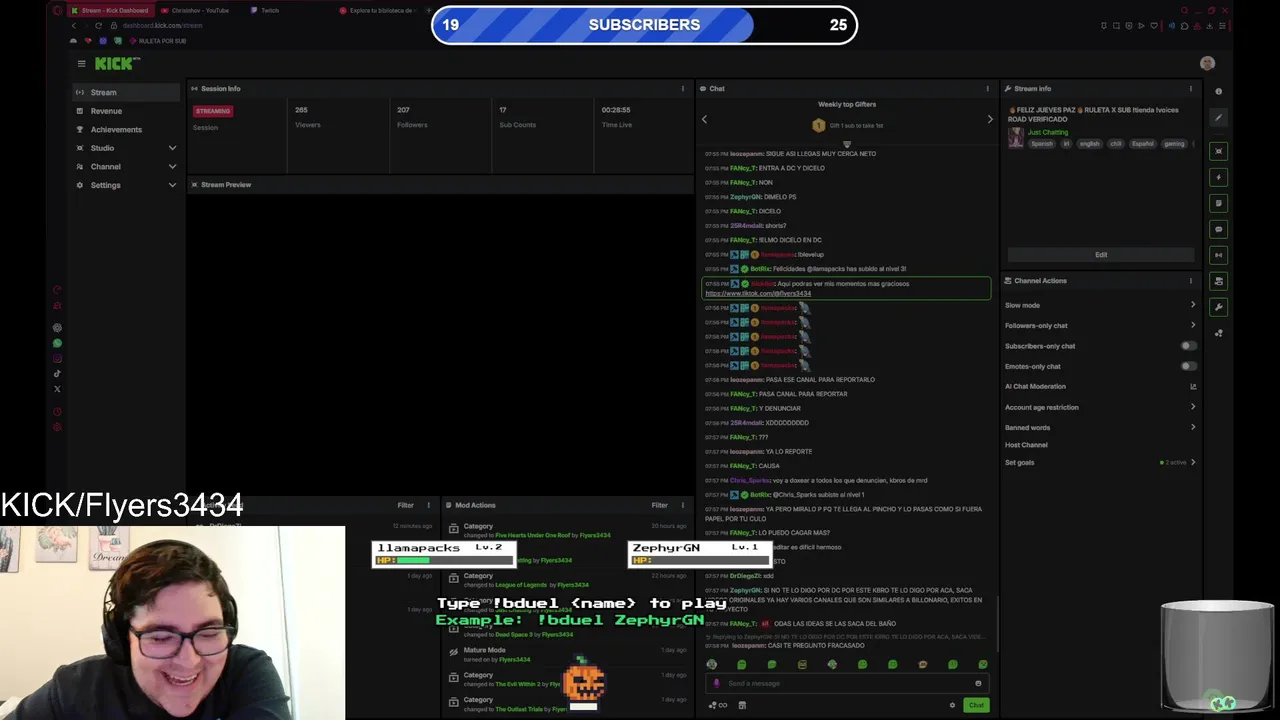Click the Kick logo
1280x720 pixels.
coord(117,63)
